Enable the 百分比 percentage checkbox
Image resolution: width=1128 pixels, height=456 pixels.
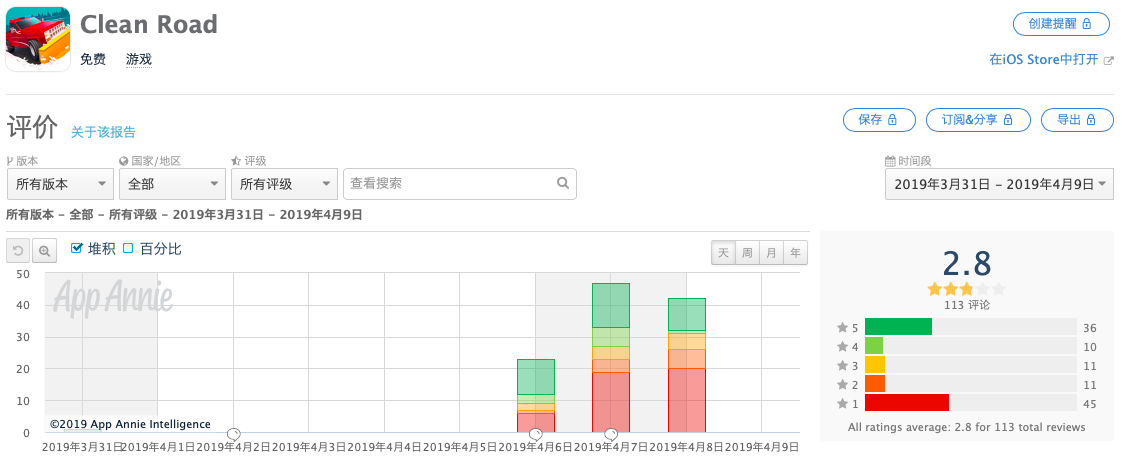[128, 248]
